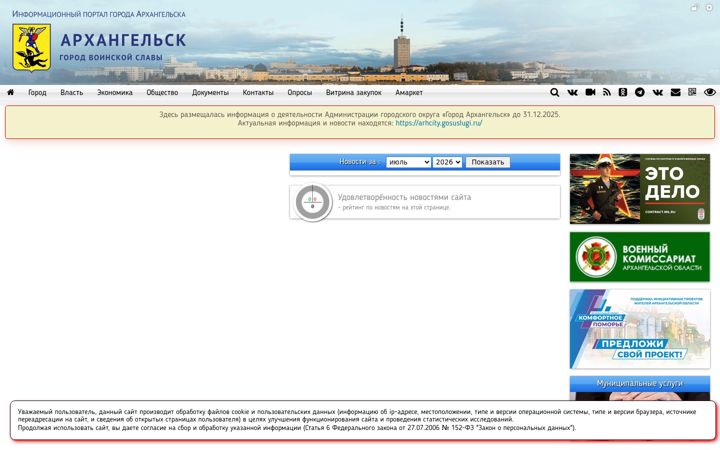Open the site search magnifier icon

(555, 93)
